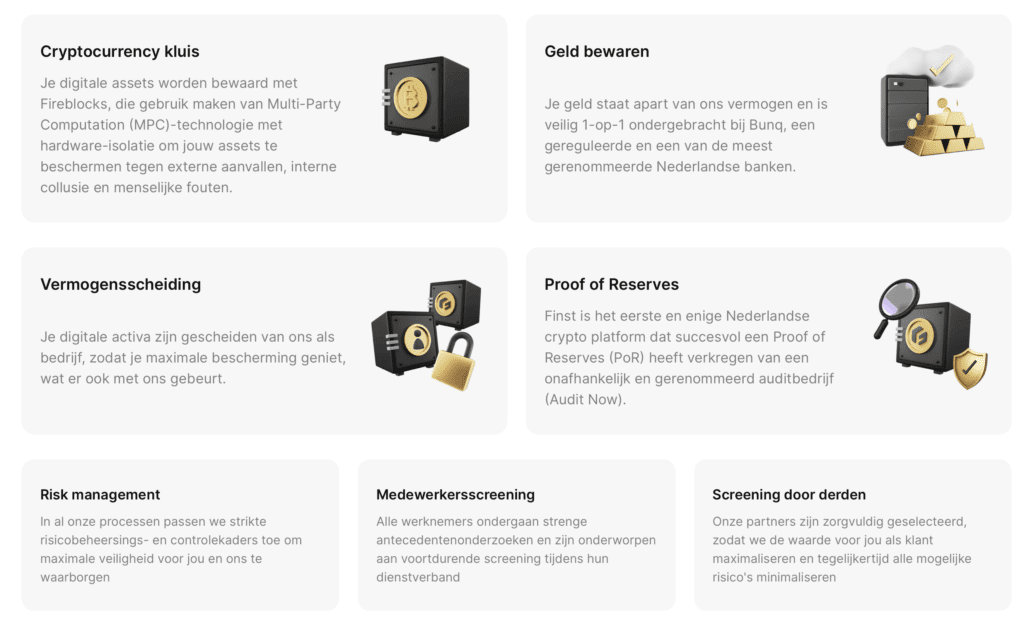Click the risicobeheersings description text
The height and width of the screenshot is (619, 1024).
click(x=171, y=549)
